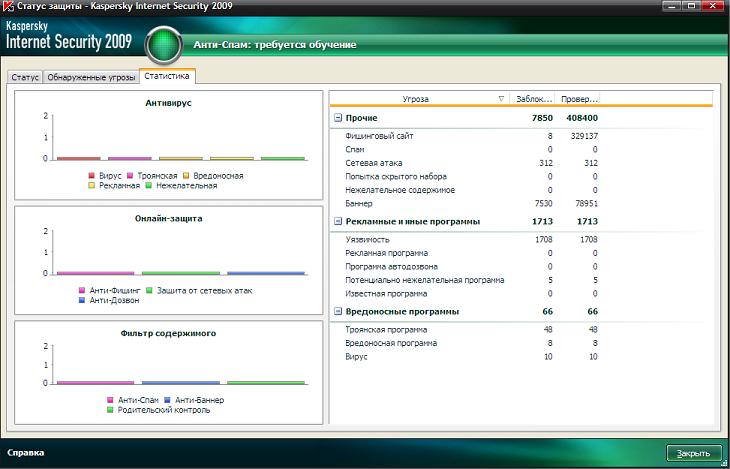Select the Баннер row

tap(521, 204)
